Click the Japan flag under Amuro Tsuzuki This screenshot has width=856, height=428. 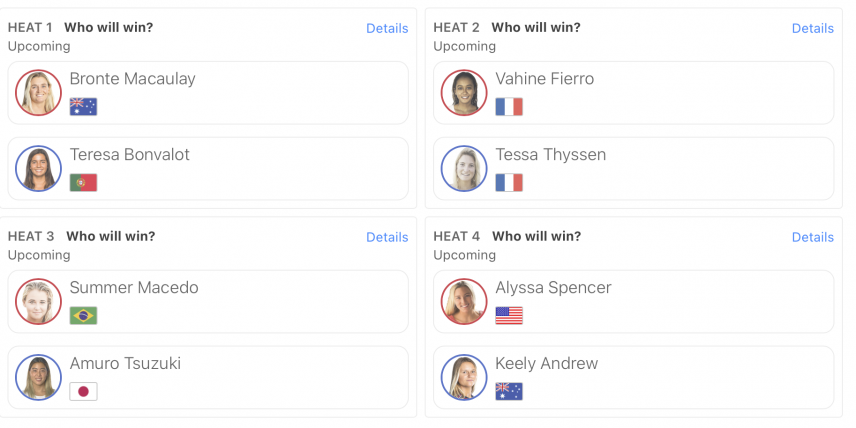point(84,391)
